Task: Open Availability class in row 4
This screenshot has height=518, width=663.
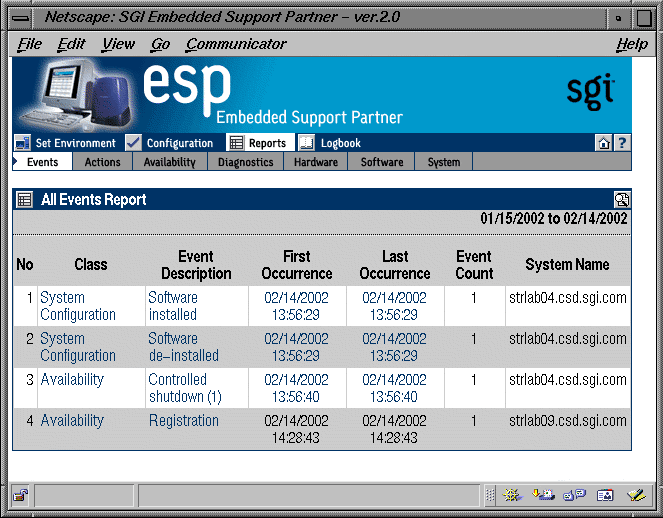Action: [x=72, y=421]
